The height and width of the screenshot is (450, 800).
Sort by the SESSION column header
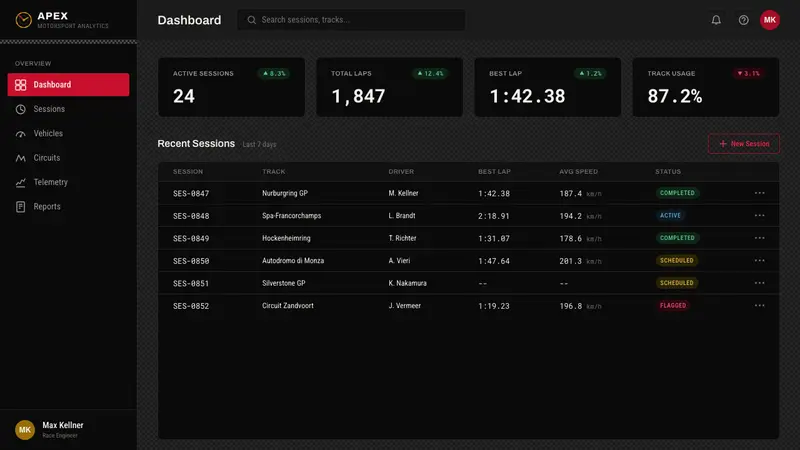188,171
